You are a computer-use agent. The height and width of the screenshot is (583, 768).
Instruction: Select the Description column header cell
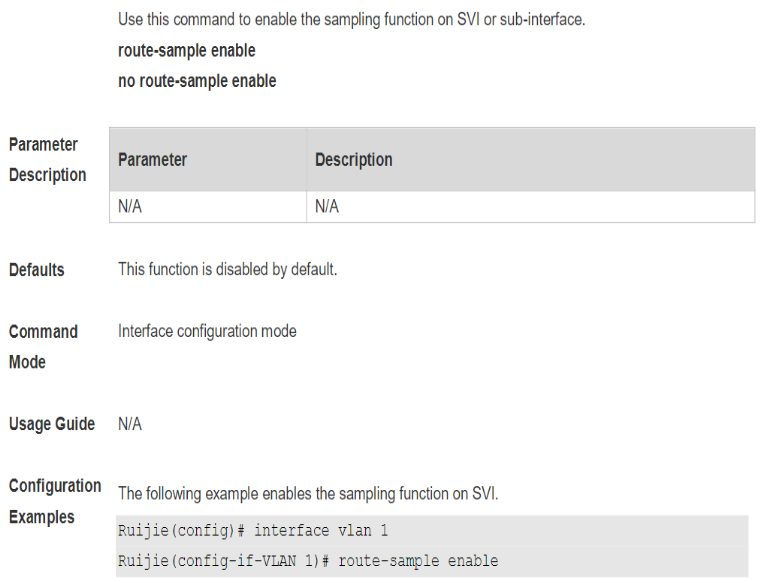[x=530, y=160]
